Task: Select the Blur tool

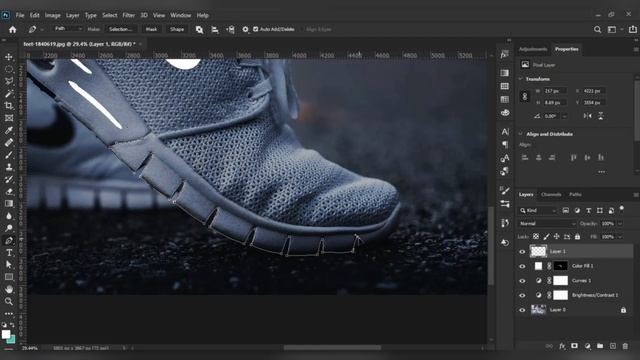Action: [x=9, y=216]
